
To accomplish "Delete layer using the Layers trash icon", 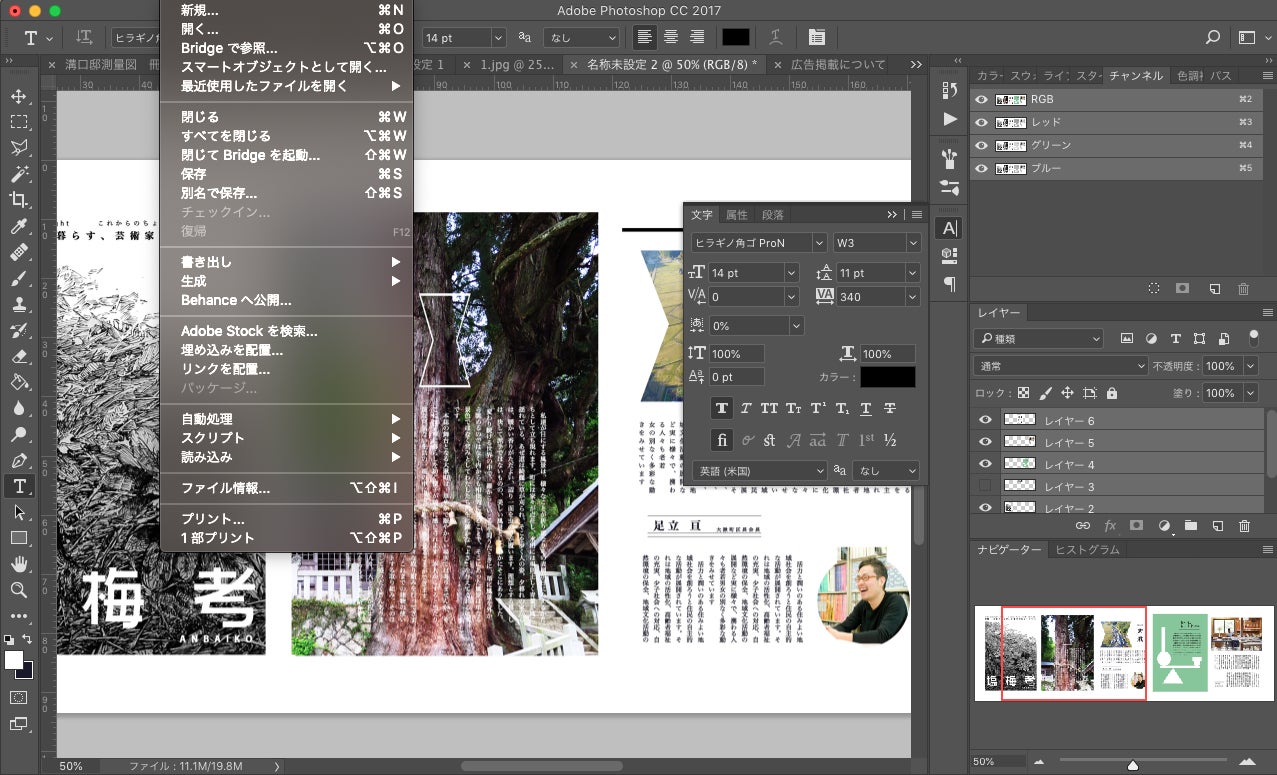I will 1244,525.
